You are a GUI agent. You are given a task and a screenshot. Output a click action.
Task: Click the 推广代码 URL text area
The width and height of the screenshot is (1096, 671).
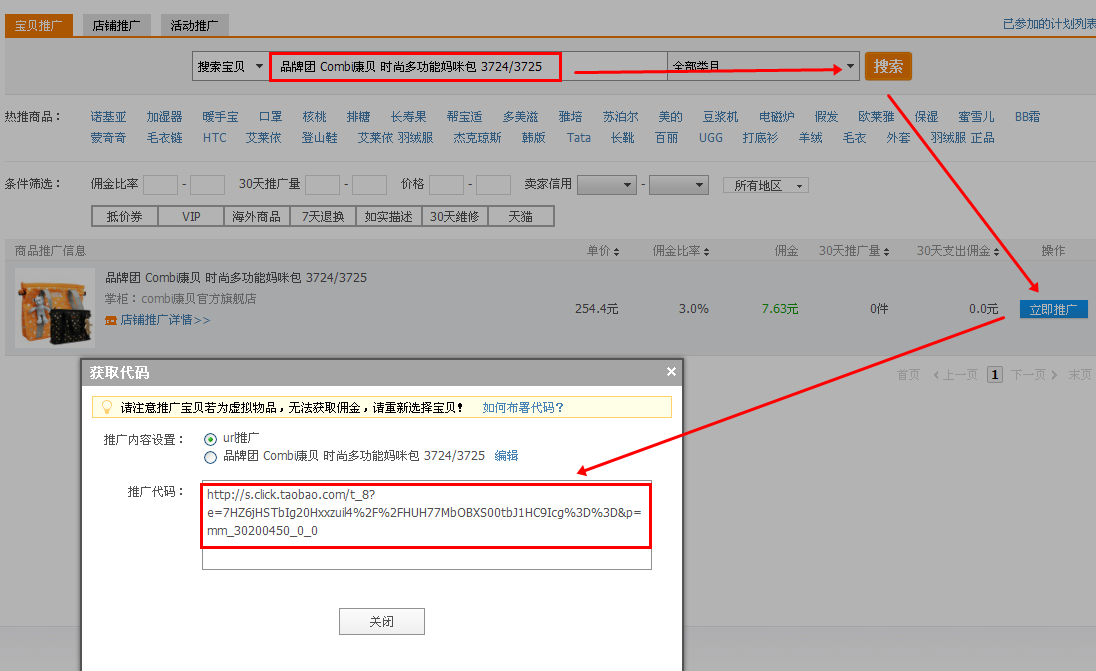point(426,525)
